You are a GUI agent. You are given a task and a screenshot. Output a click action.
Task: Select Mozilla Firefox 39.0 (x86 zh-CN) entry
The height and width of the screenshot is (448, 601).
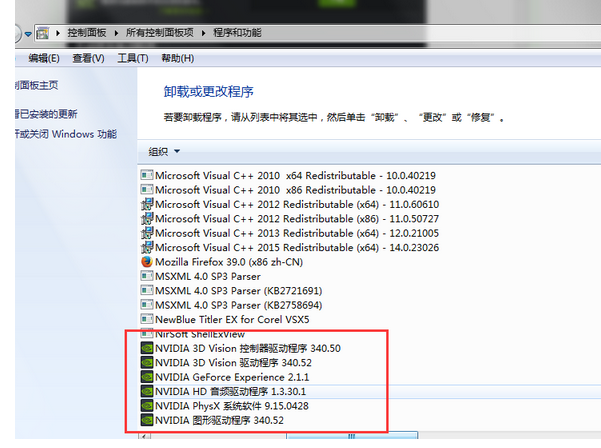229,262
